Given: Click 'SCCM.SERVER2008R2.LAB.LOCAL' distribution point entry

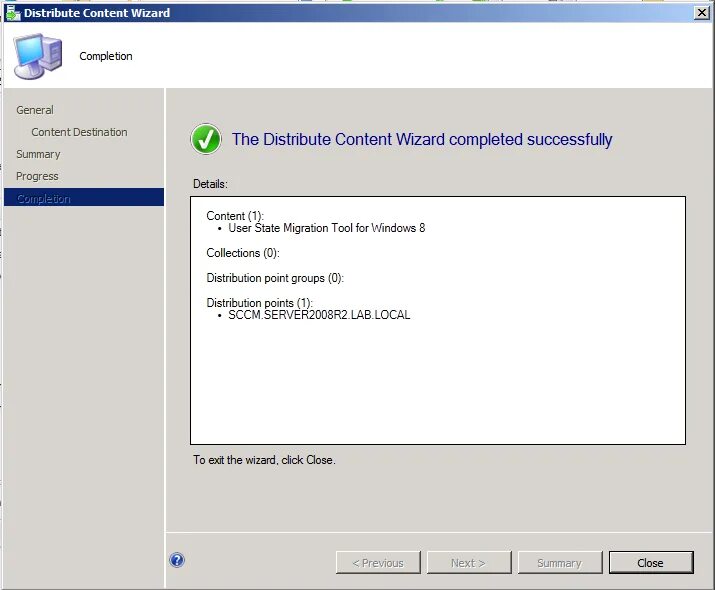Looking at the screenshot, I should (x=319, y=315).
